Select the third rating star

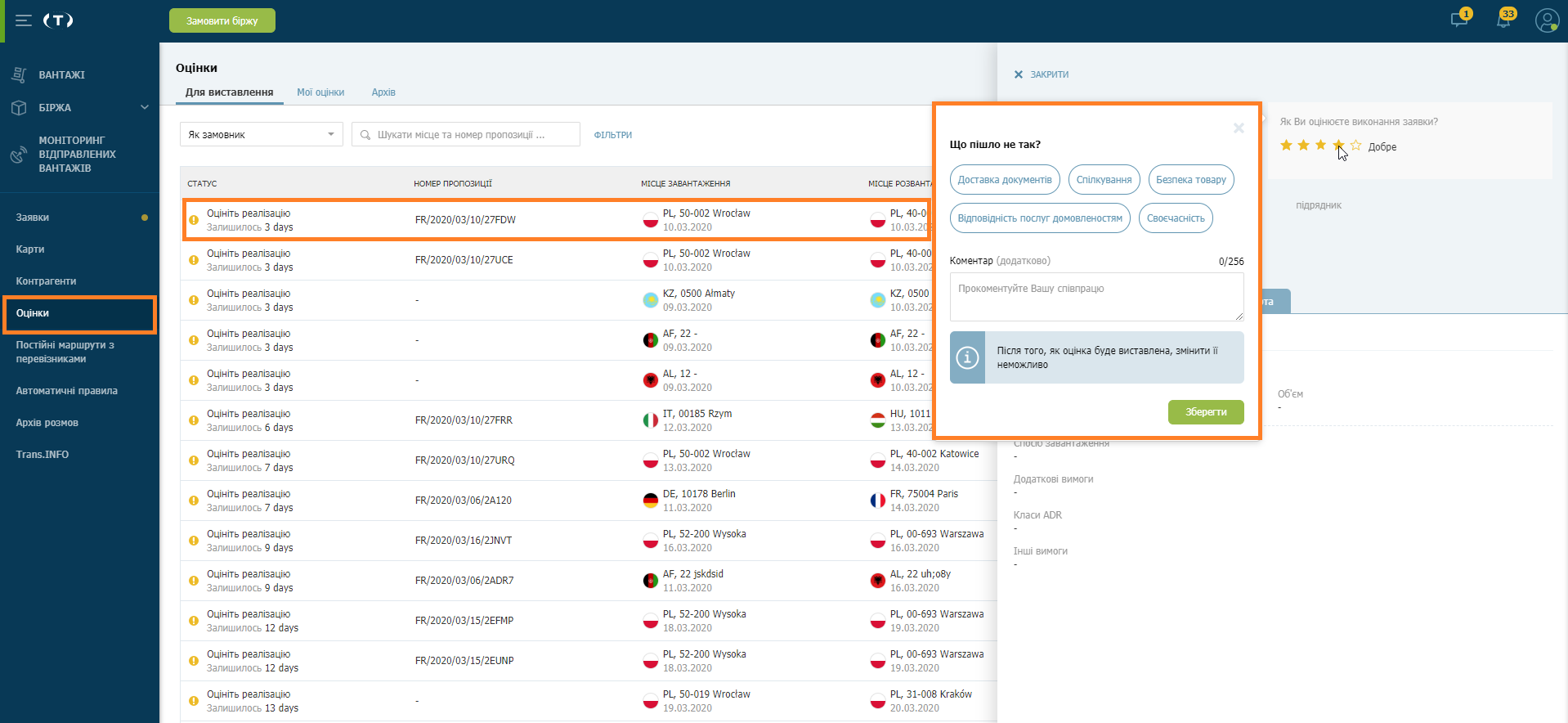point(1320,146)
